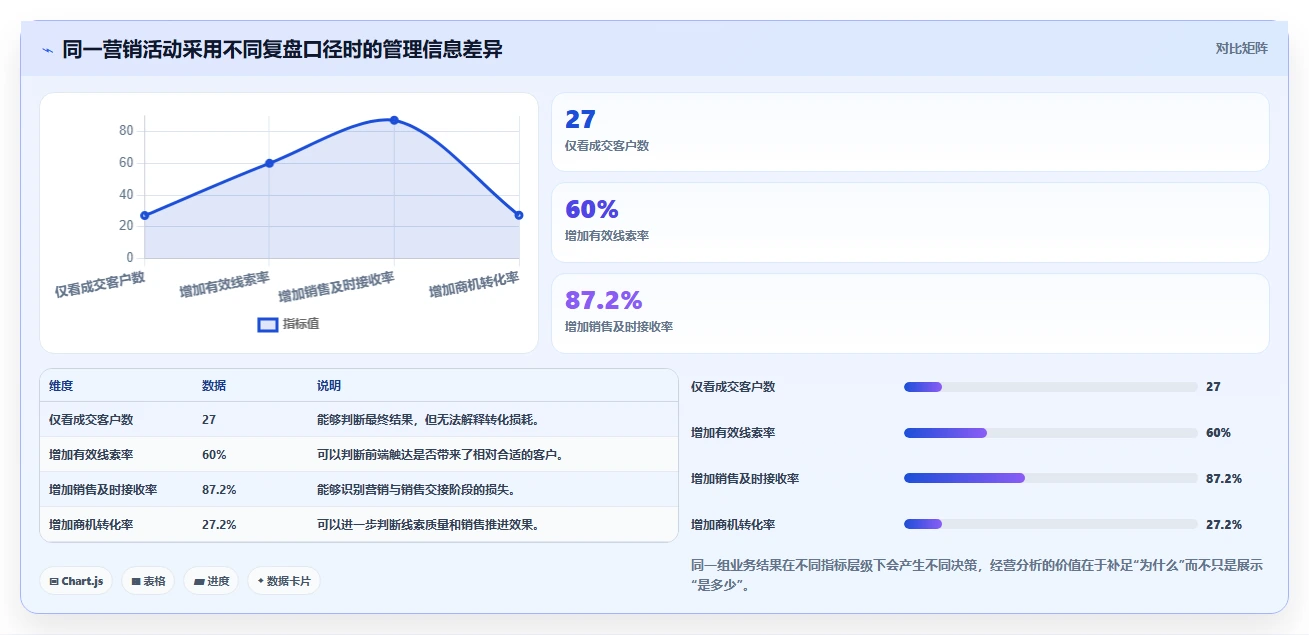Click table value 87.2%
The image size is (1309, 635).
(x=219, y=490)
